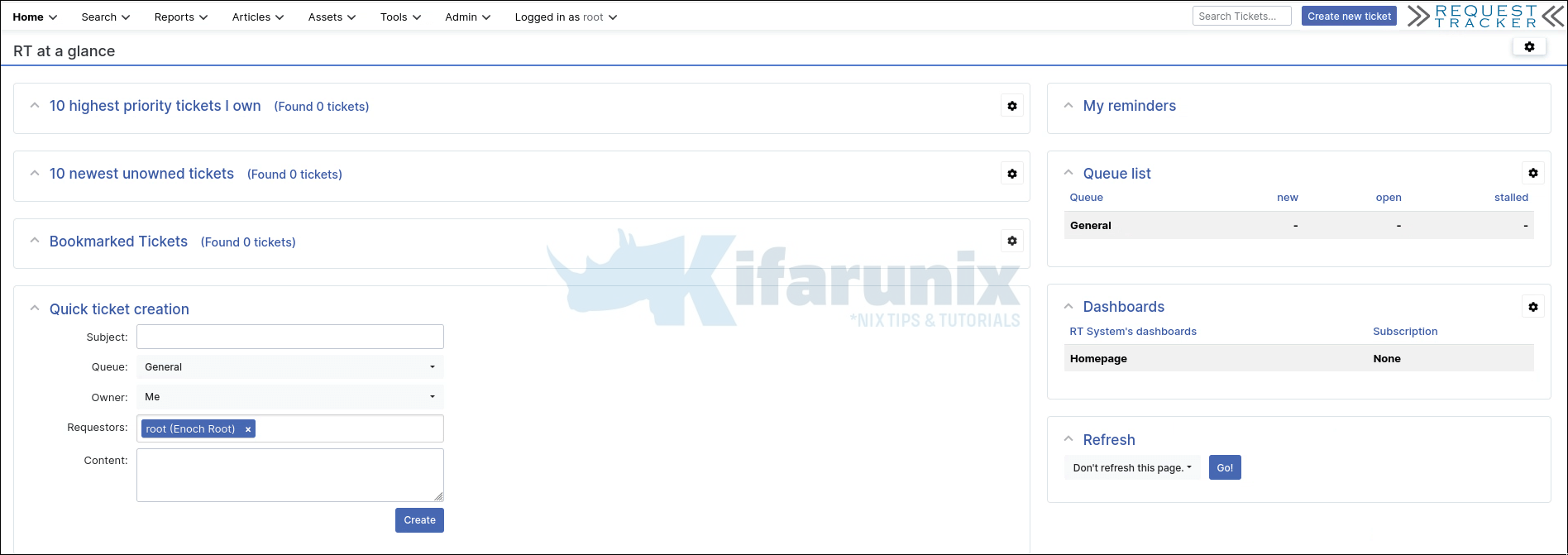Open the Reports menu
1568x555 pixels.
point(181,17)
